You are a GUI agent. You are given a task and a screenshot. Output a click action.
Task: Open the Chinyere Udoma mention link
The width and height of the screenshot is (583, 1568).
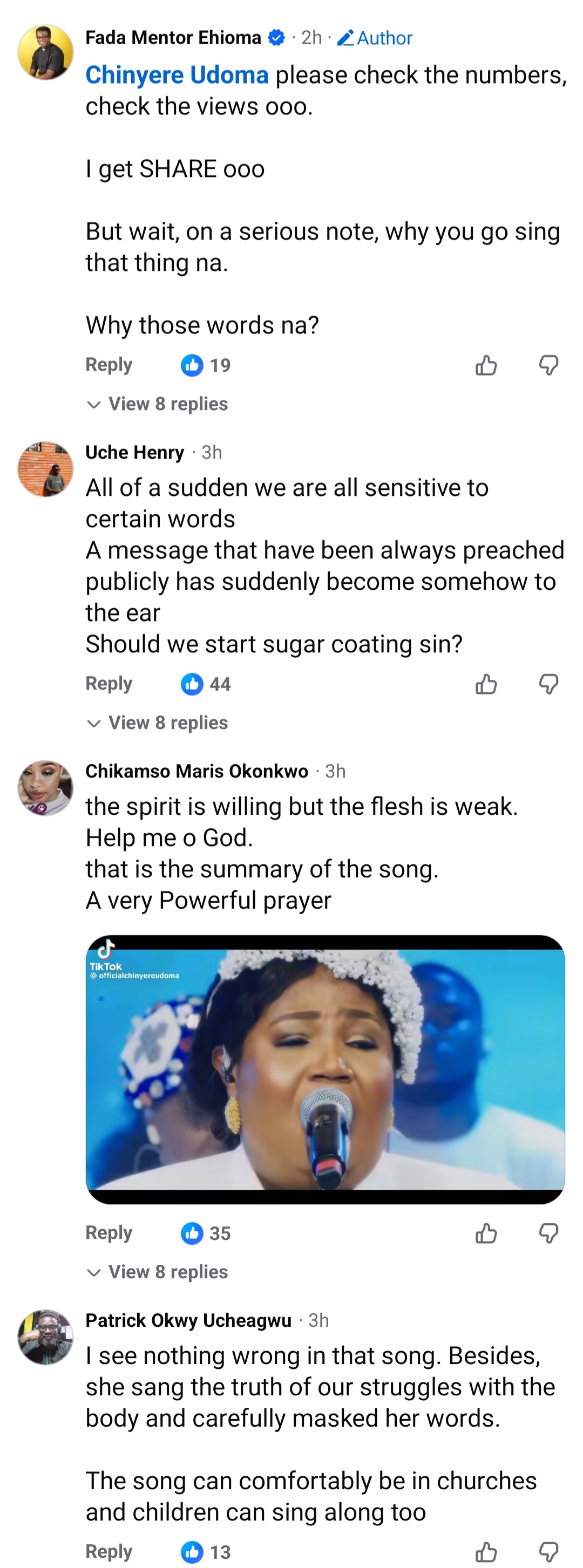point(177,75)
